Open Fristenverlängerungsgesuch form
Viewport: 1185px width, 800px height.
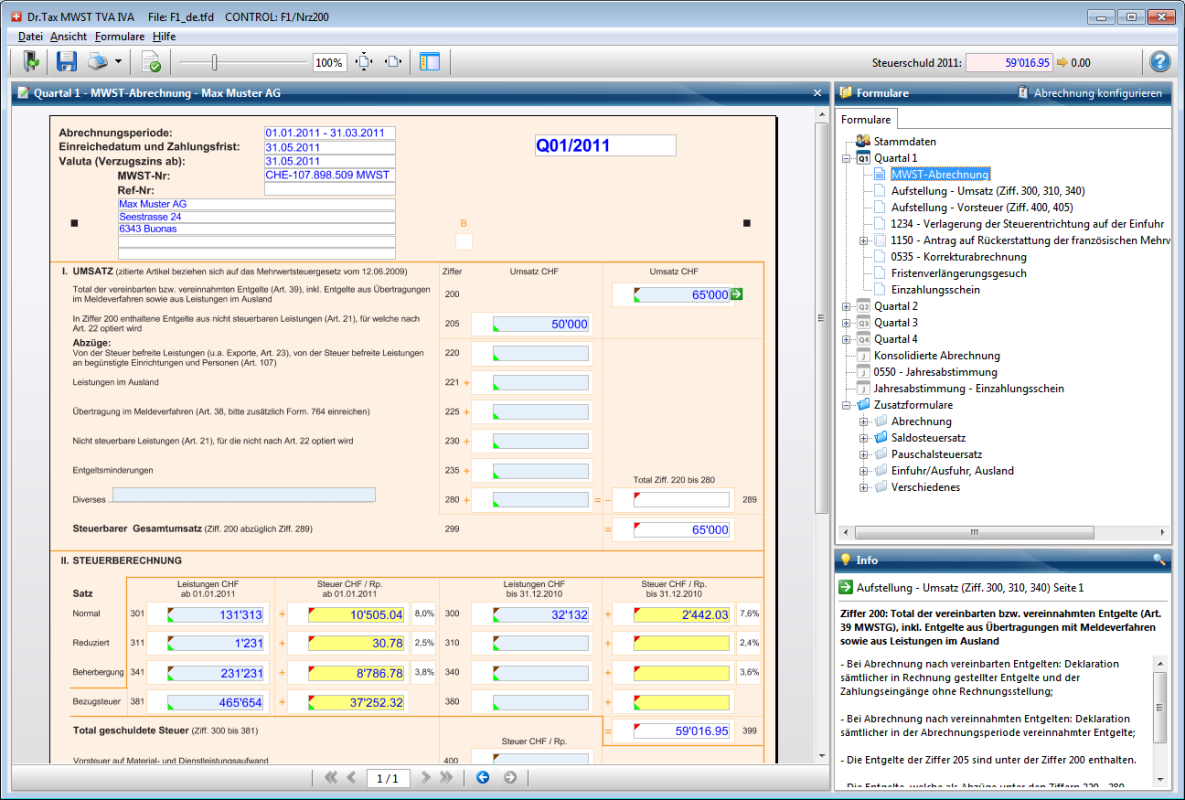958,273
